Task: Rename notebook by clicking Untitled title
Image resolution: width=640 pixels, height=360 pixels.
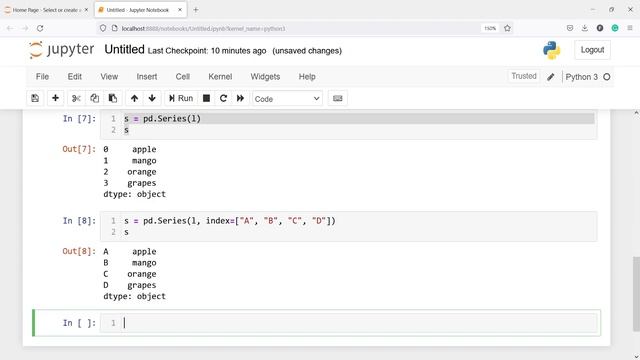Action: point(124,49)
